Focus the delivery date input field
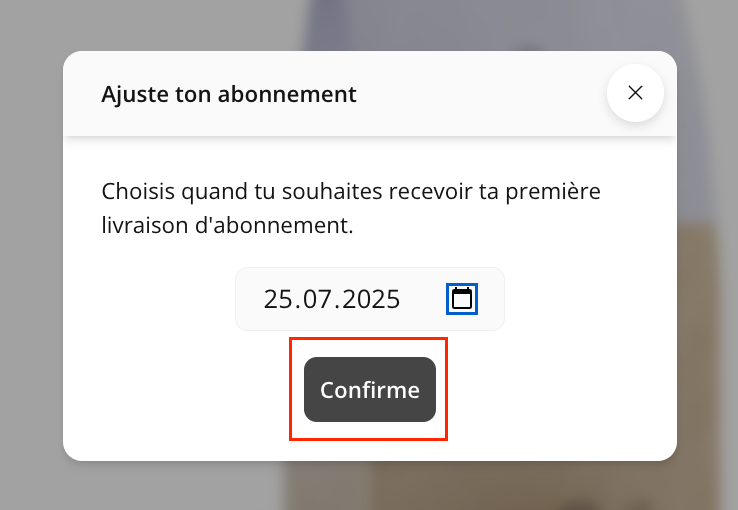Viewport: 738px width, 510px height. [340, 299]
